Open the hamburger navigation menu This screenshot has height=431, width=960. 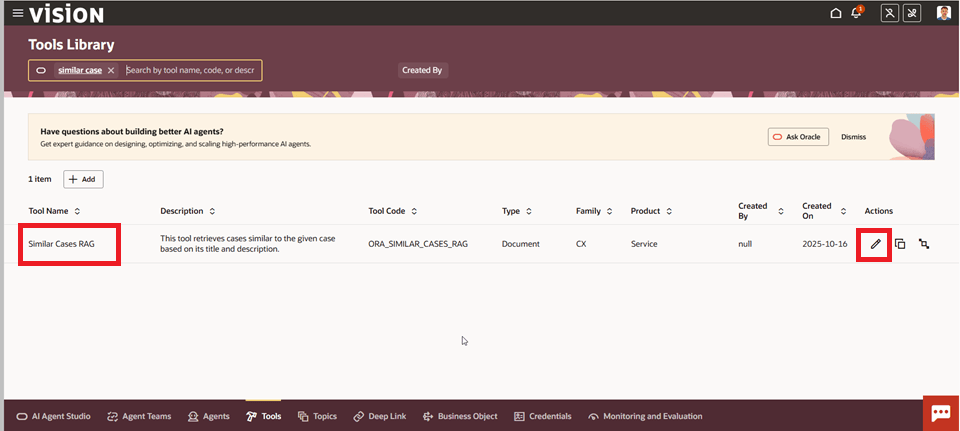(x=18, y=13)
